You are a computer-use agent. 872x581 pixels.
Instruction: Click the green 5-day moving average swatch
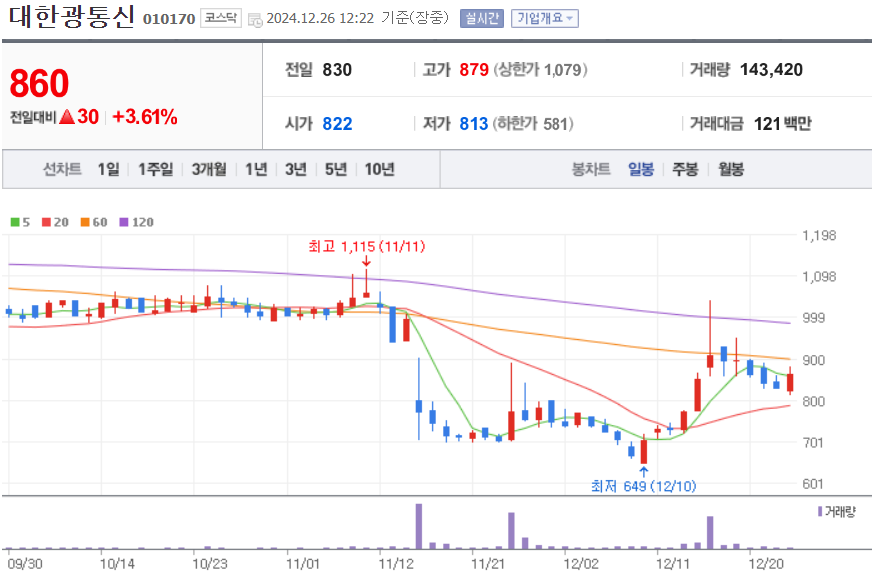(x=15, y=222)
